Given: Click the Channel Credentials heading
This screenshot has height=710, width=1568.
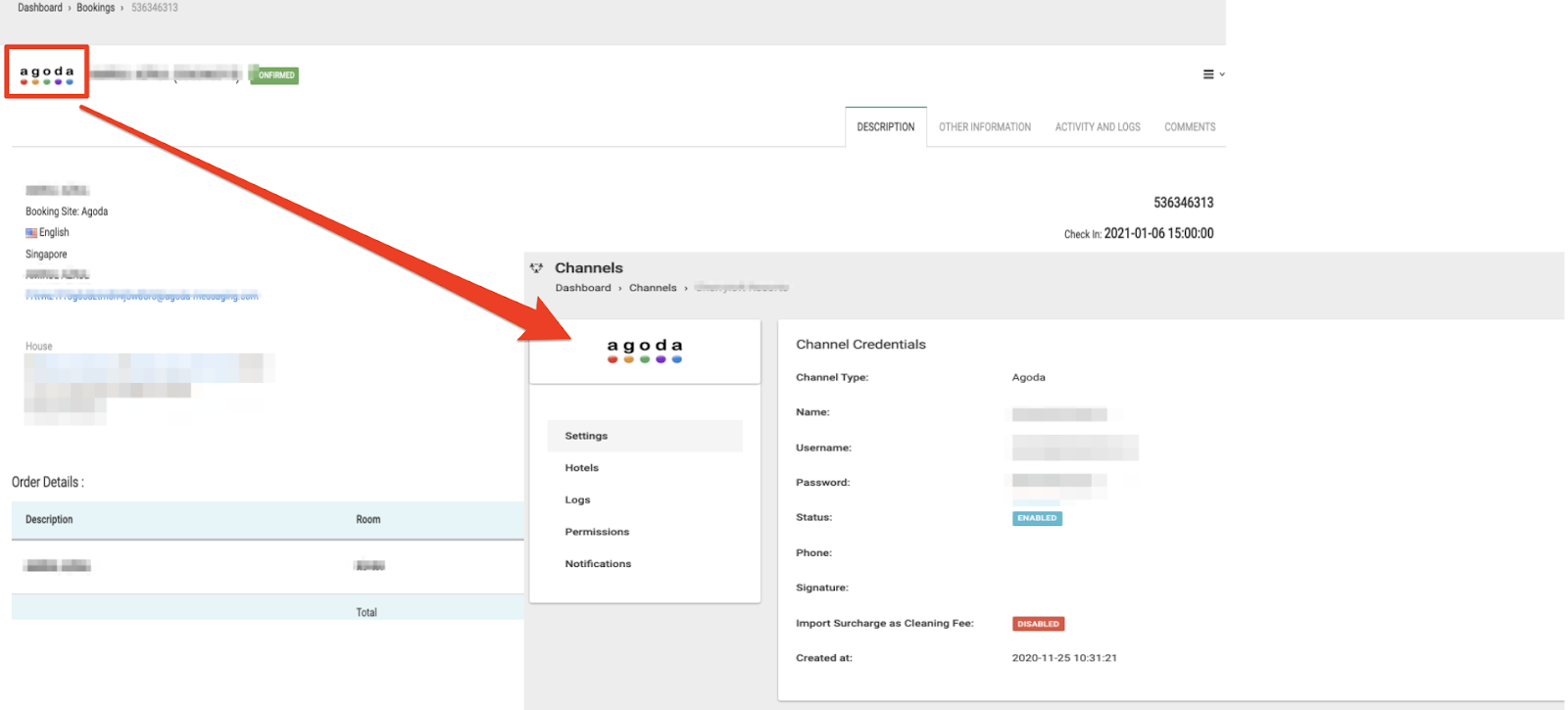Looking at the screenshot, I should coord(860,345).
